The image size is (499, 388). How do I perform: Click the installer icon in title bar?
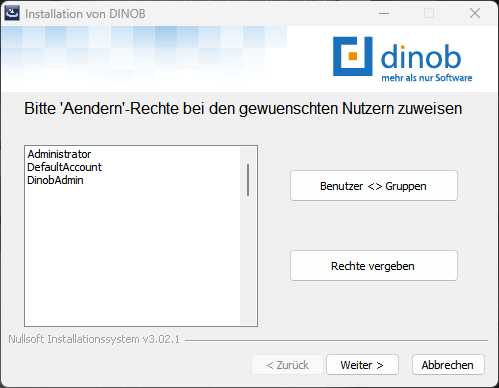coord(12,13)
